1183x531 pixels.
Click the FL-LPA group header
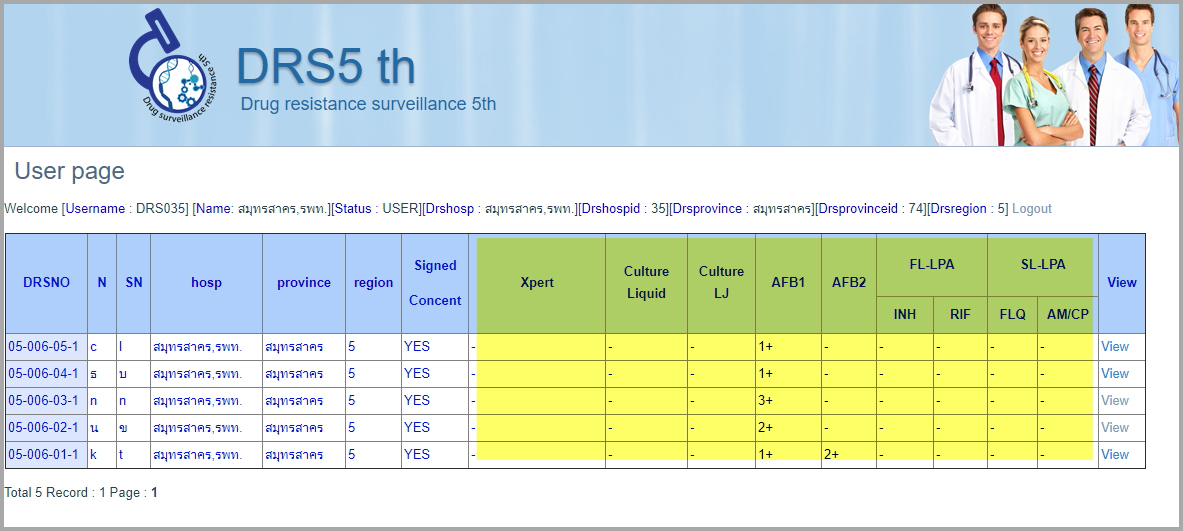[931, 265]
